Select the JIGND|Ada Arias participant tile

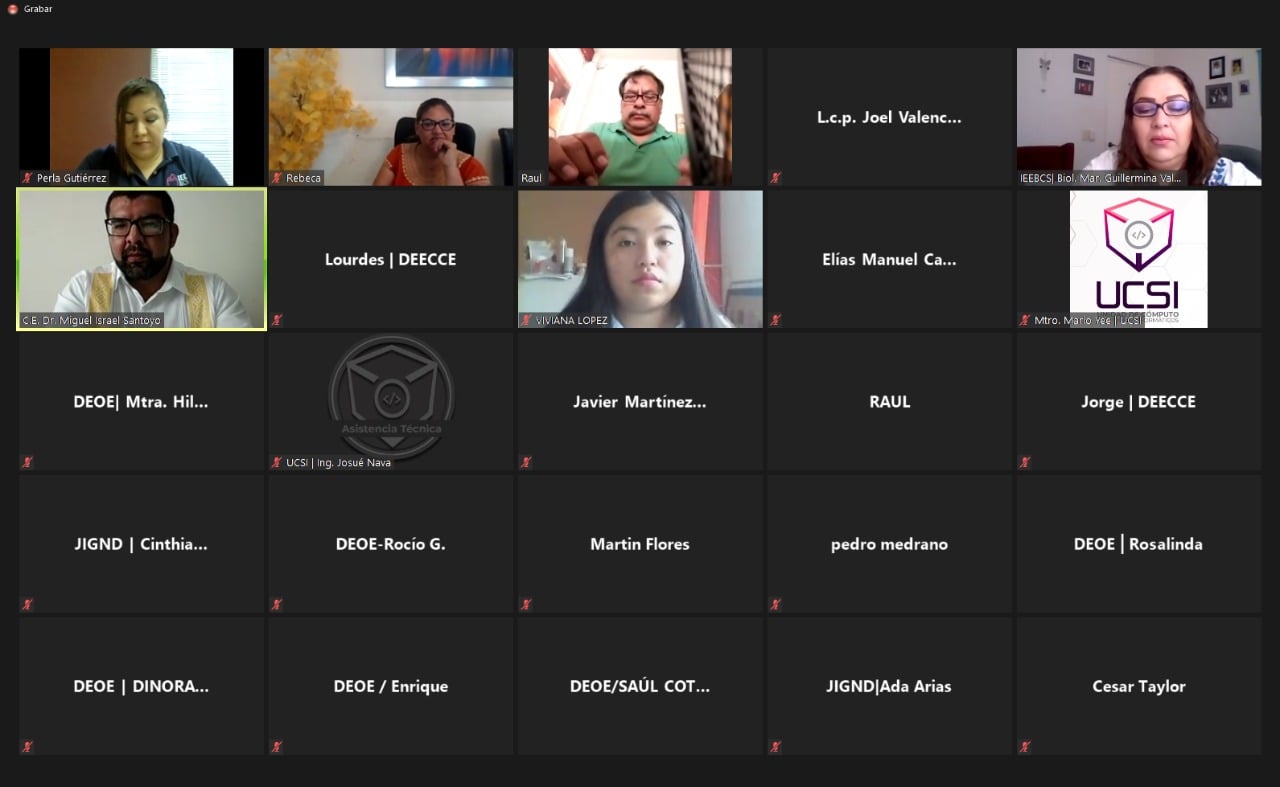[889, 686]
